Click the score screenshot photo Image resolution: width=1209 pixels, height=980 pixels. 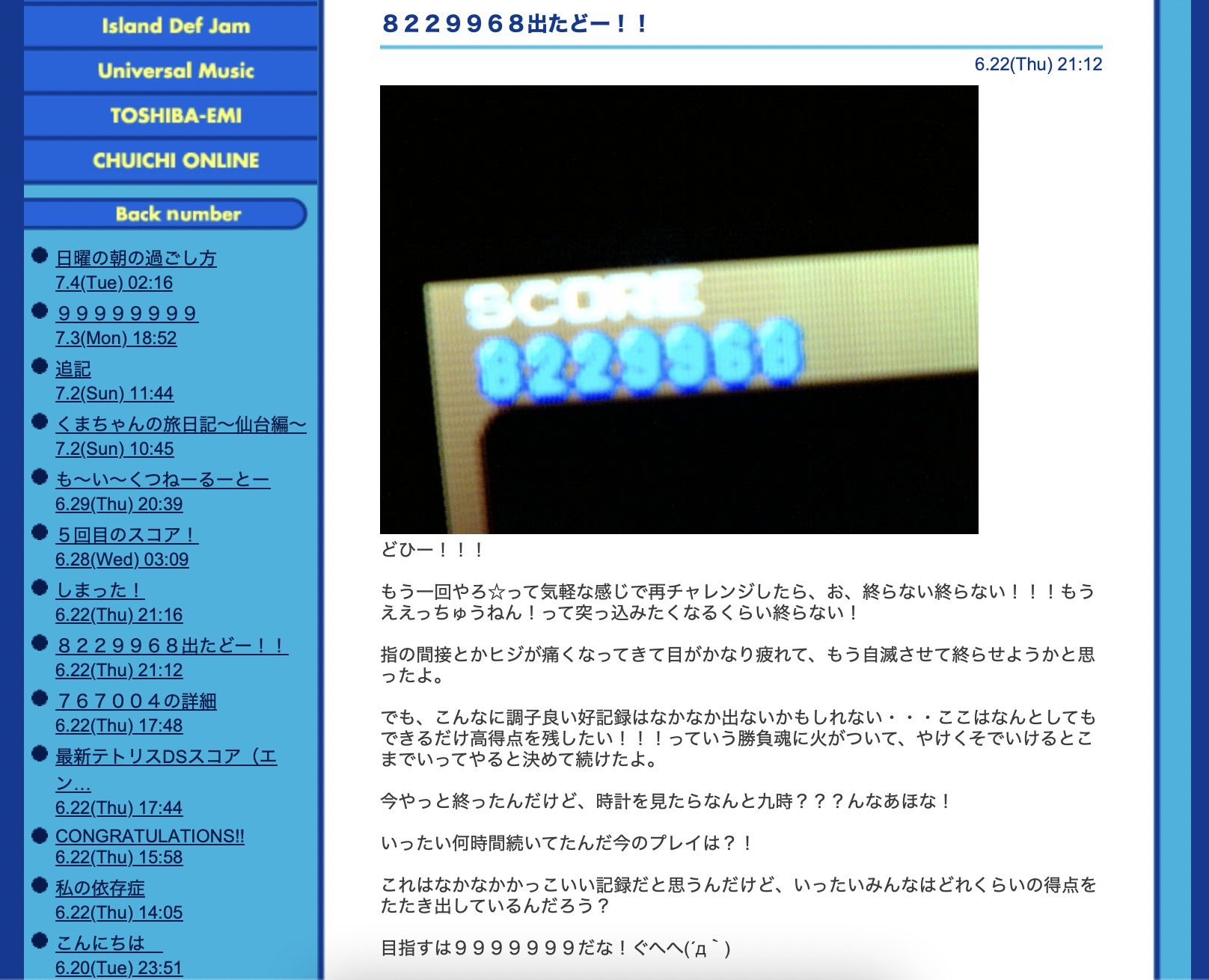[x=679, y=310]
